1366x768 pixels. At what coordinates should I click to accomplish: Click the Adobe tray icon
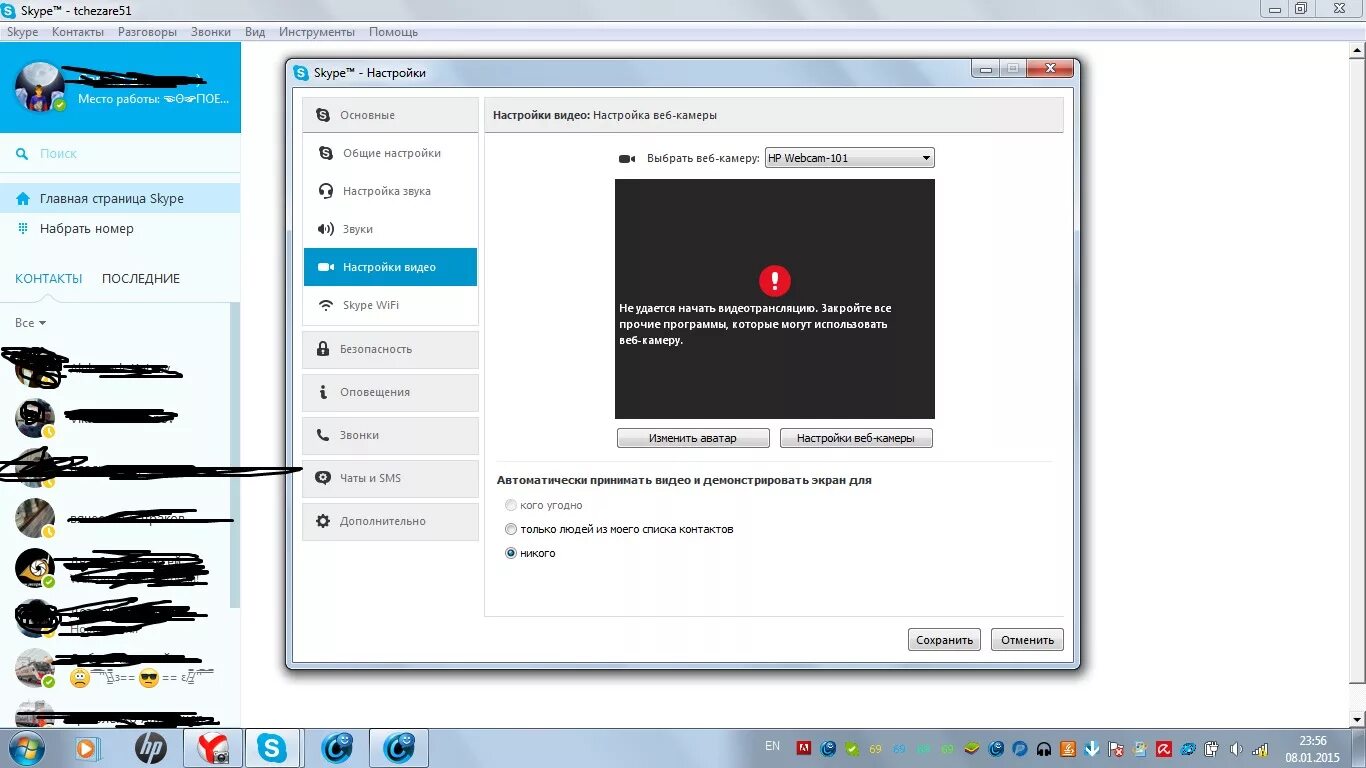click(x=802, y=748)
